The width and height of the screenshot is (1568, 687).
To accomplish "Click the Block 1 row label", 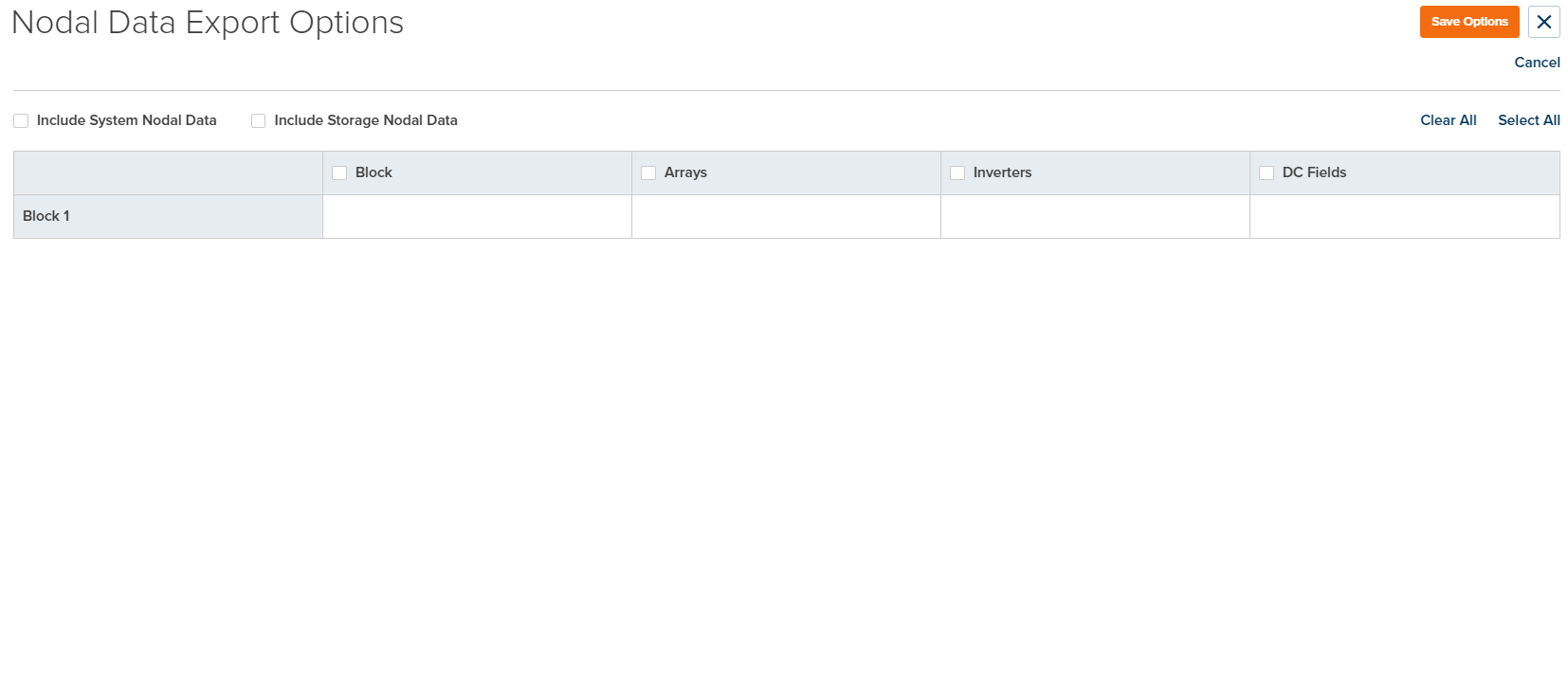I will pos(46,216).
